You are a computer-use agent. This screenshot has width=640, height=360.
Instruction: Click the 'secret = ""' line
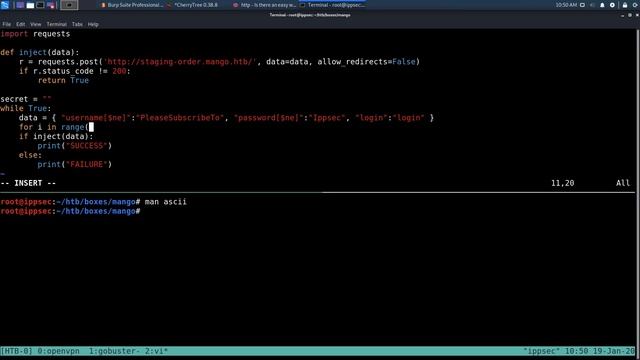[26, 99]
